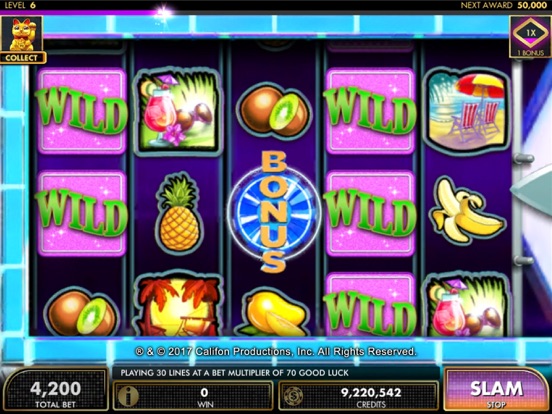Click the poker chip credits icon

tap(294, 396)
